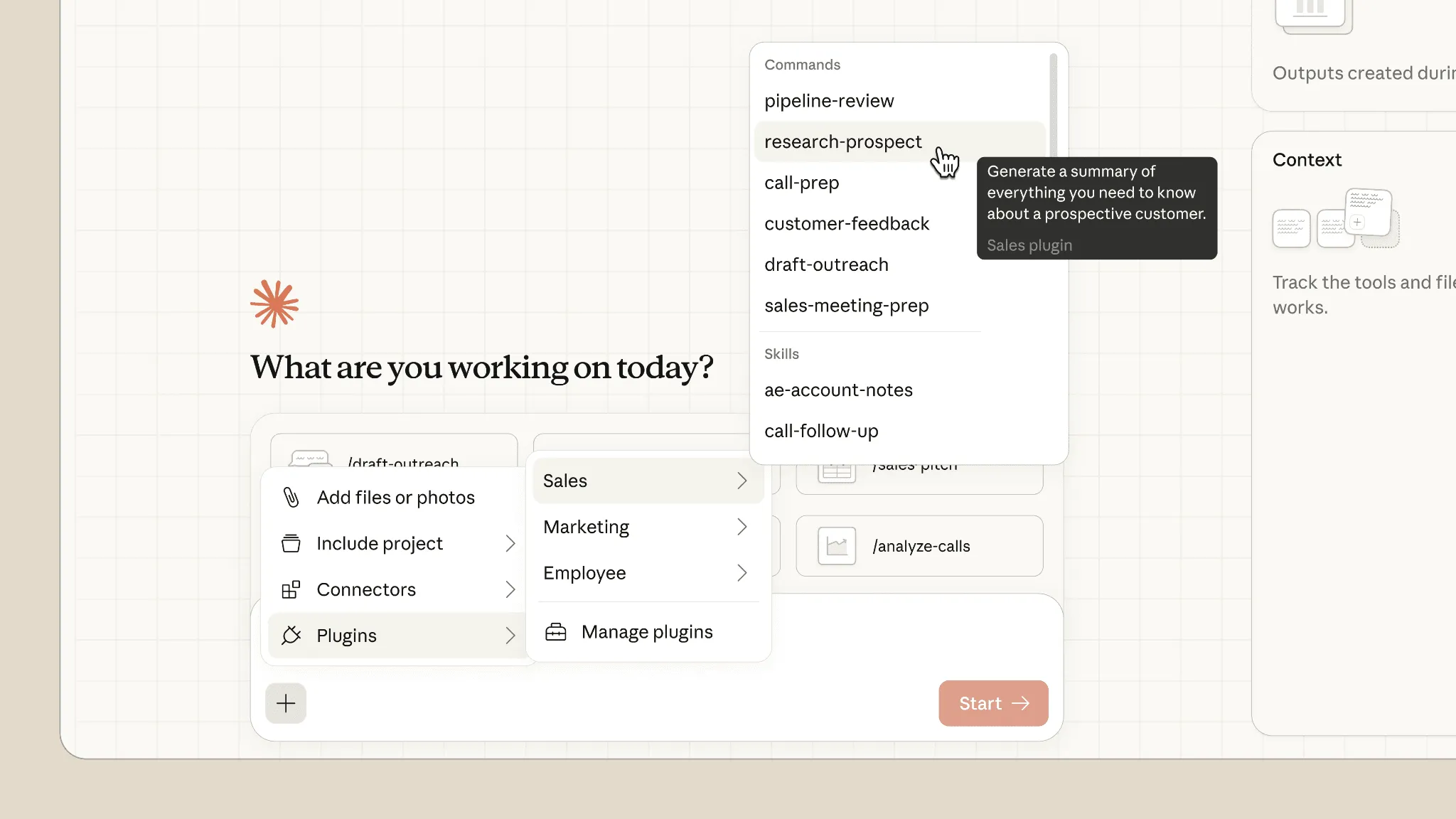The image size is (1456, 819).
Task: Click the briefcase icon next to Manage plugins
Action: [x=556, y=631]
